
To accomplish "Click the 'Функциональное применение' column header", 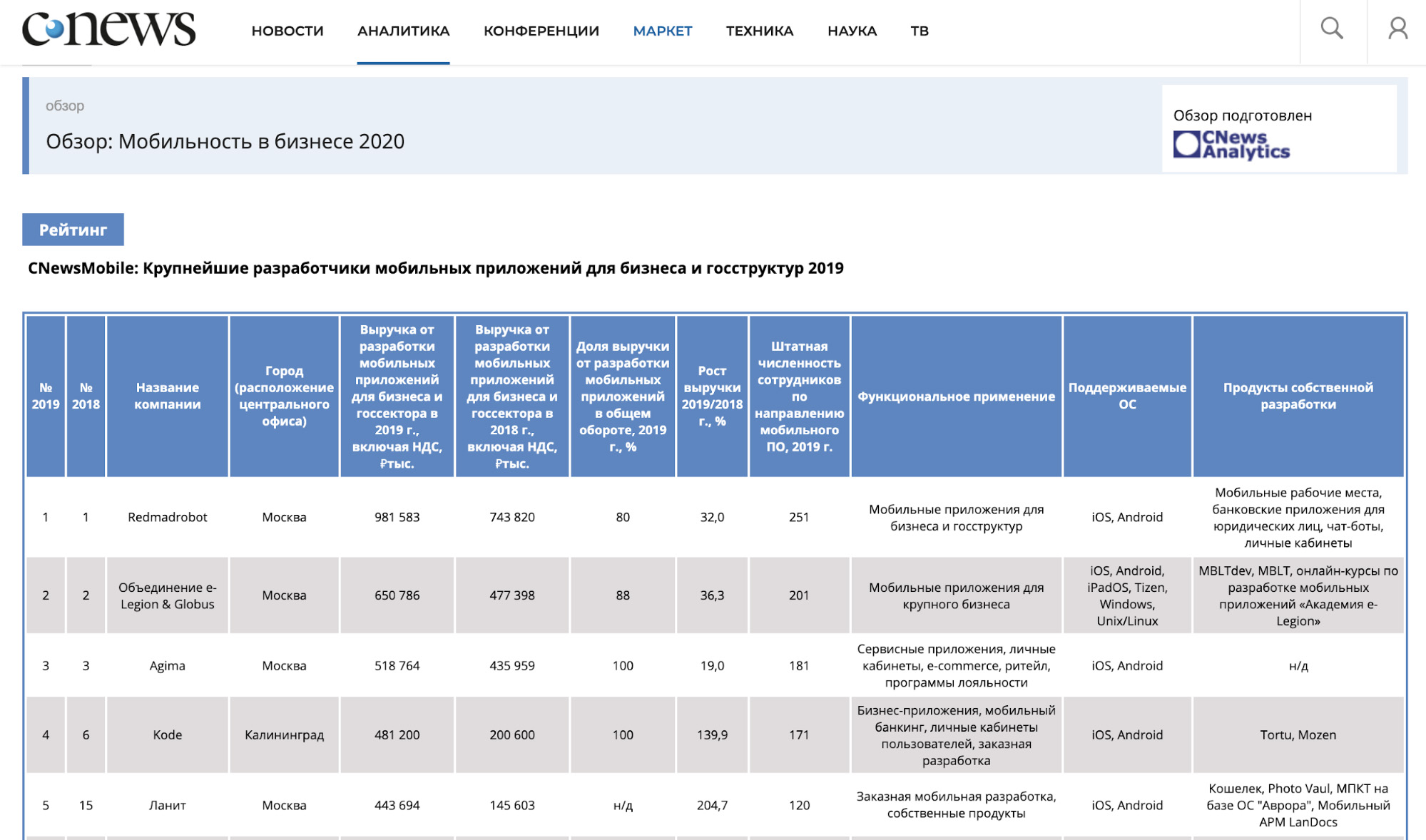I will coord(956,396).
